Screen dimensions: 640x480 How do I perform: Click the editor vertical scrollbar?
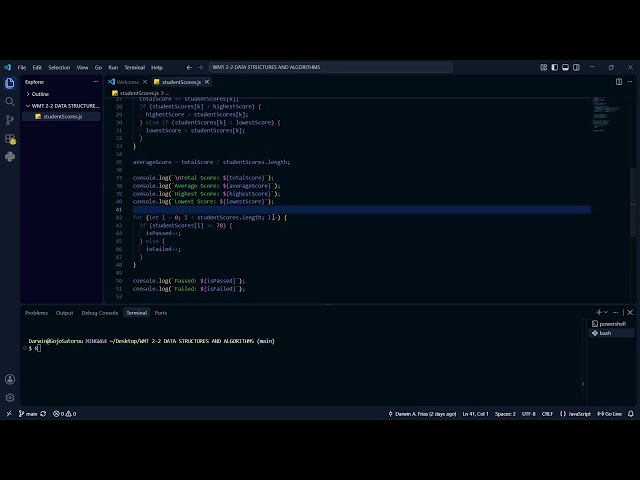pos(633,200)
